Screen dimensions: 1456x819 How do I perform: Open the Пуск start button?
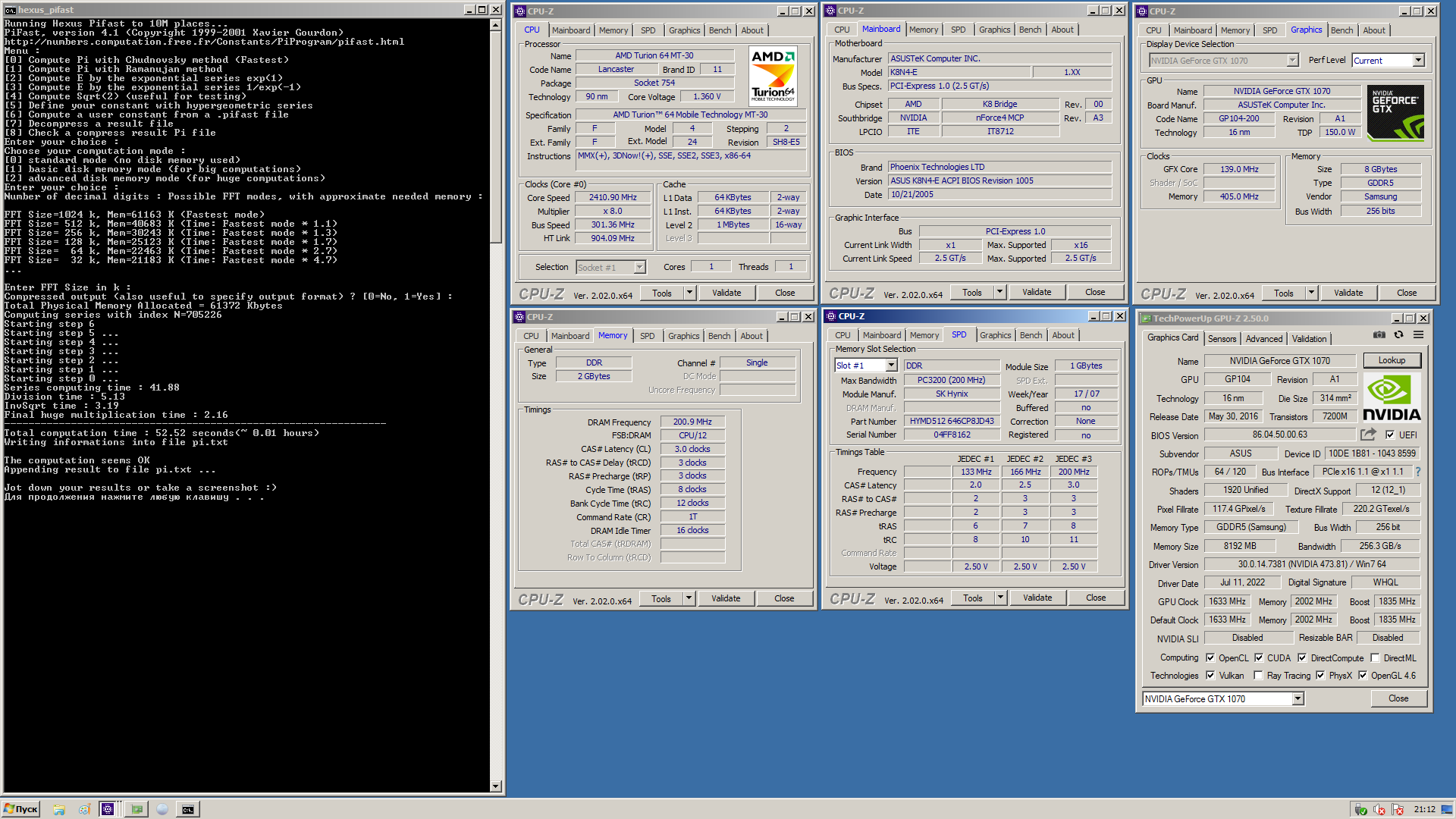21,809
